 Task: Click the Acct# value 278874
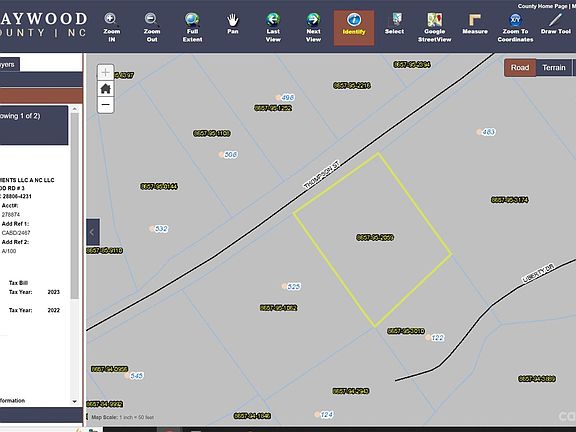(11, 215)
